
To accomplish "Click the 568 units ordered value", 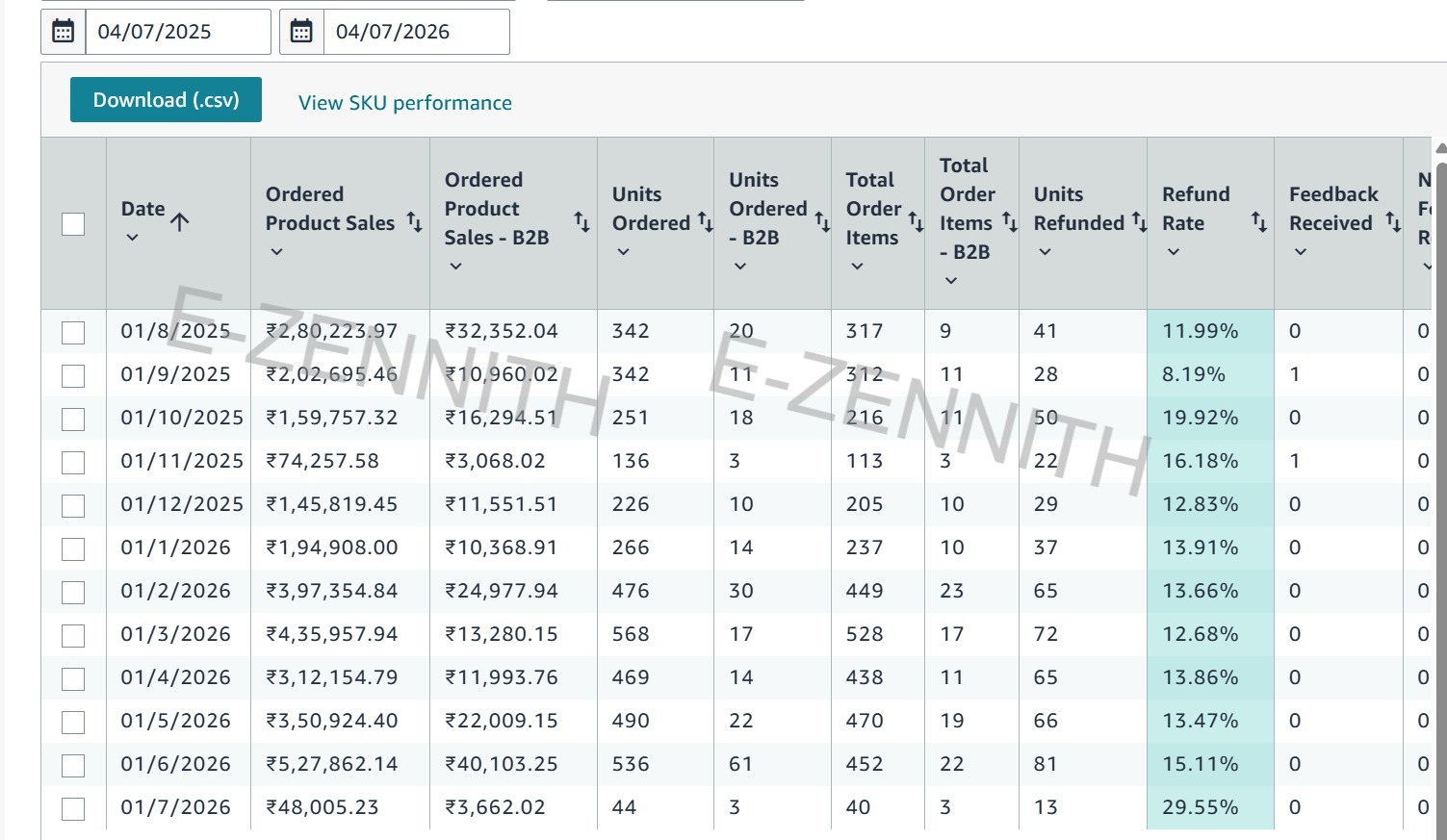I will tap(631, 634).
